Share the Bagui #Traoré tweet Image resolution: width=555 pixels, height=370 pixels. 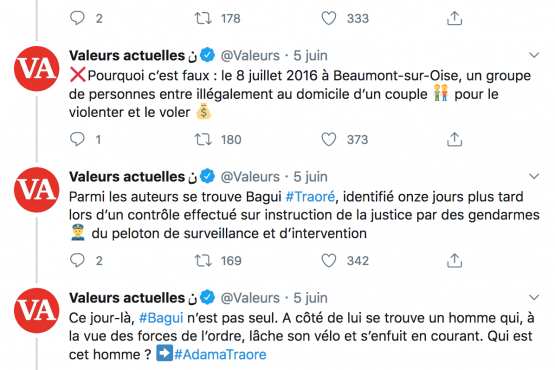[454, 261]
